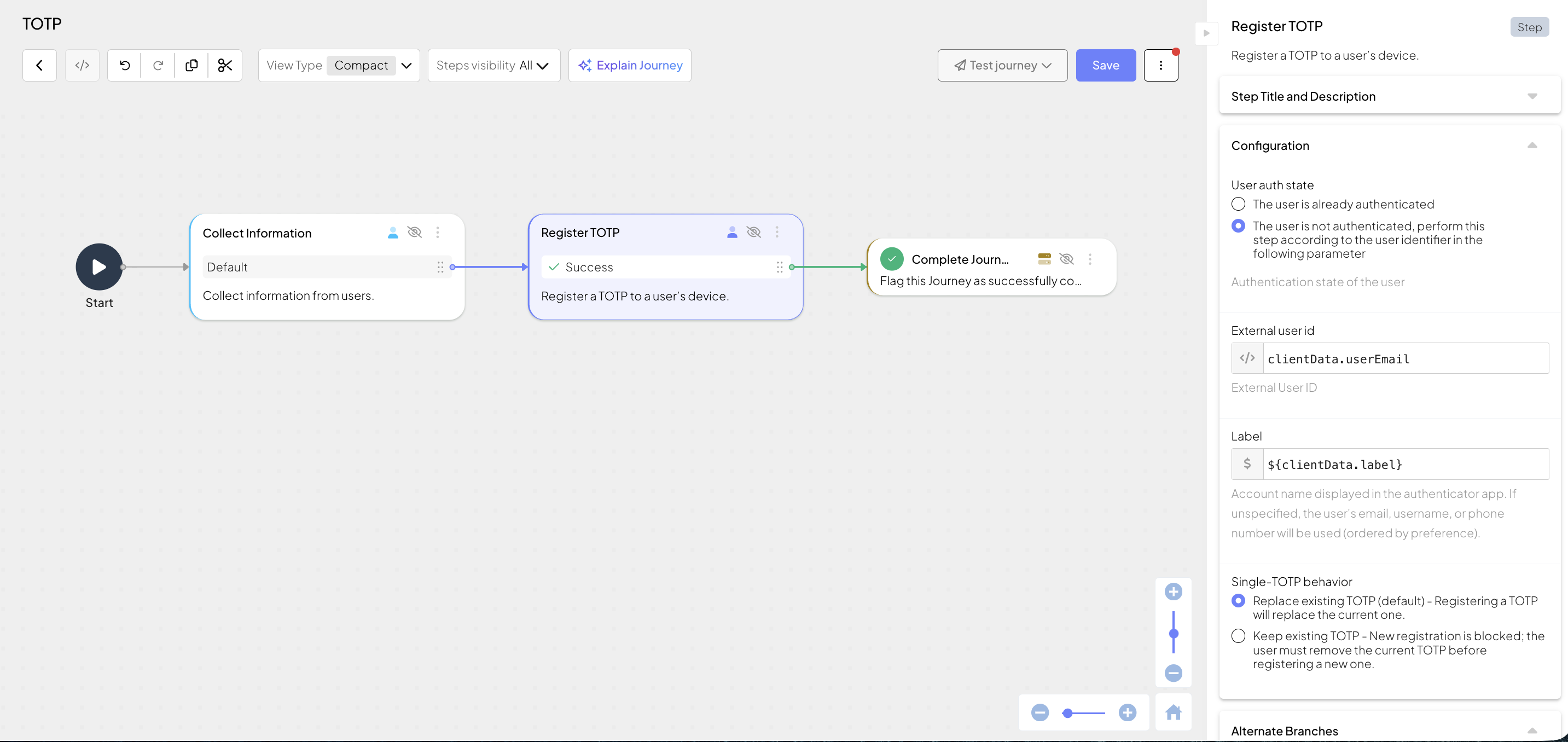Screen dimensions: 1568x742
Task: Click the scissors cut icon
Action: 225,65
